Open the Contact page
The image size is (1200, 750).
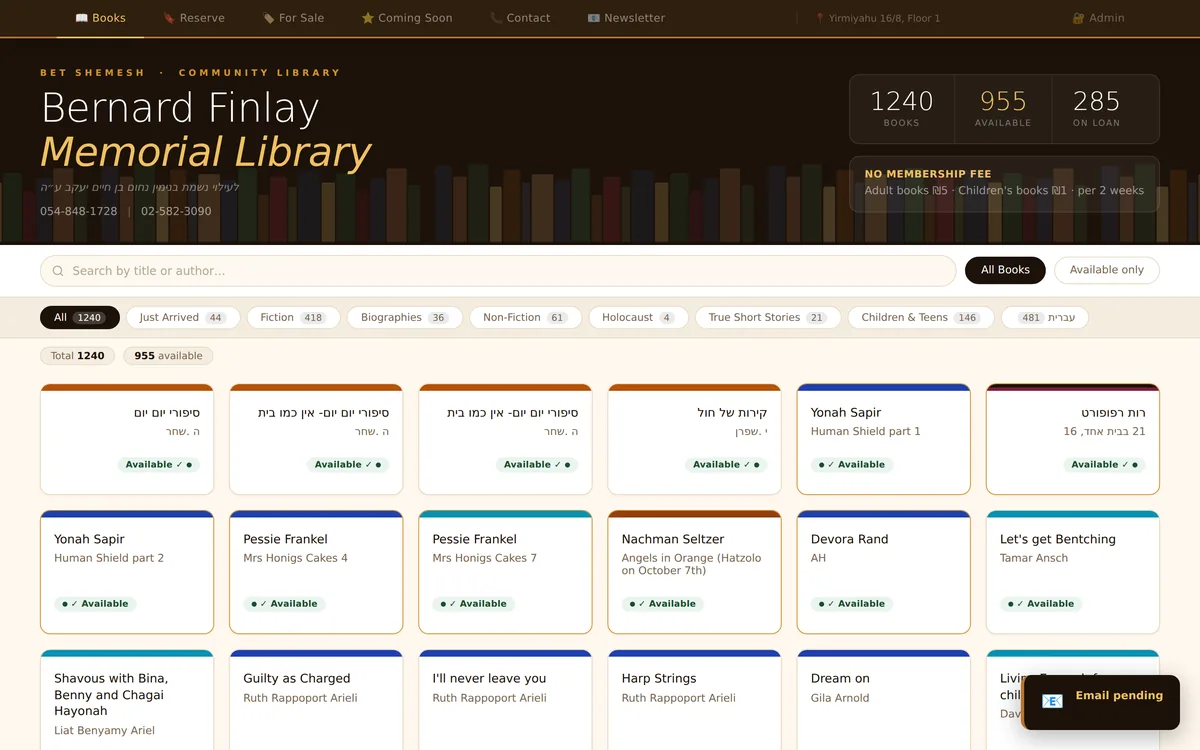coord(520,18)
